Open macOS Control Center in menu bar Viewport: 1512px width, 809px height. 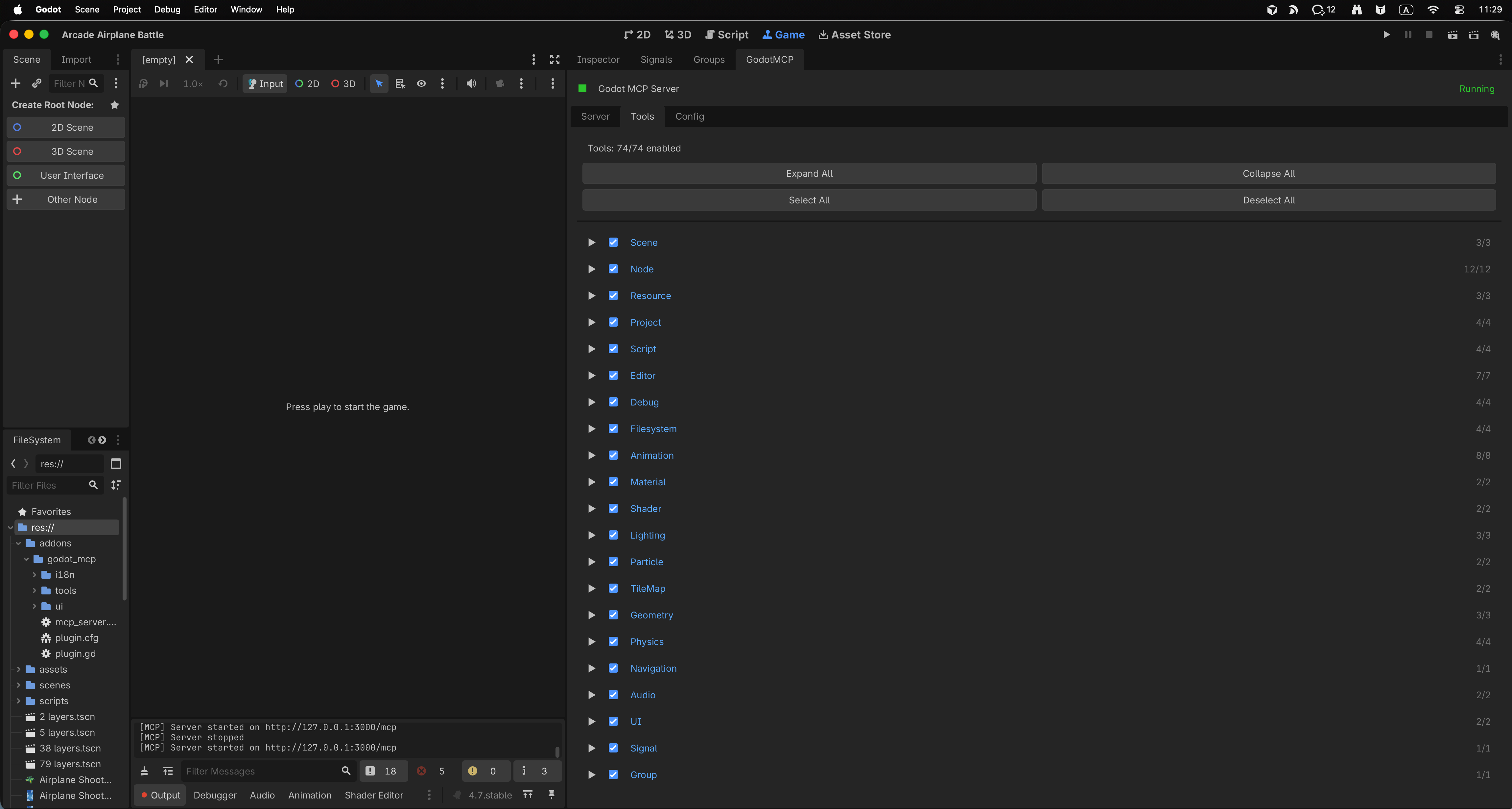[x=1459, y=10]
